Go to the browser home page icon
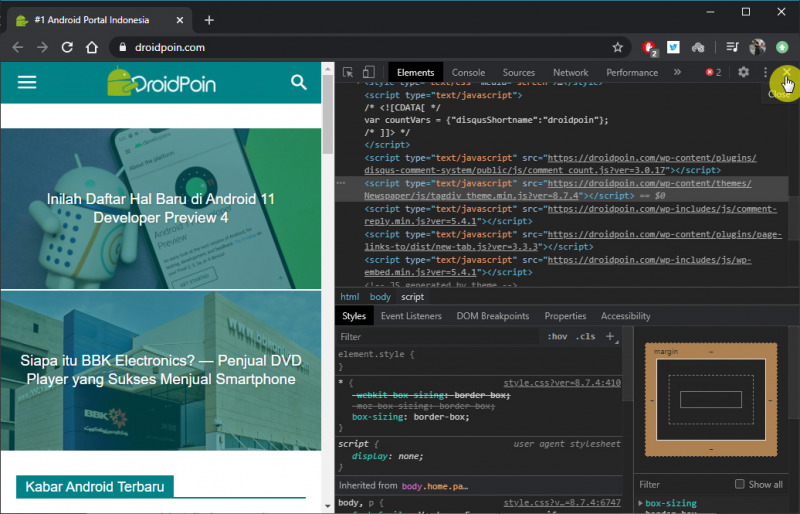 pos(92,47)
